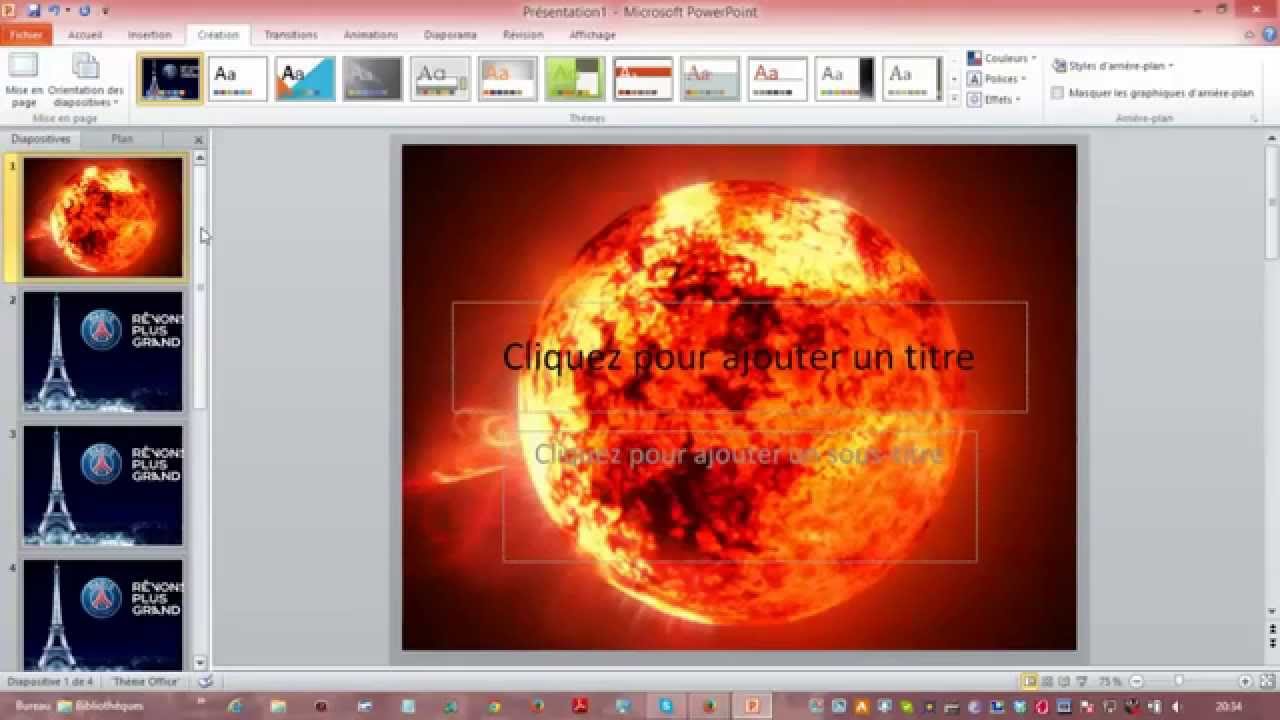Viewport: 1280px width, 720px height.
Task: Minimize the ribbon with the caret icon
Action: click(x=1250, y=35)
